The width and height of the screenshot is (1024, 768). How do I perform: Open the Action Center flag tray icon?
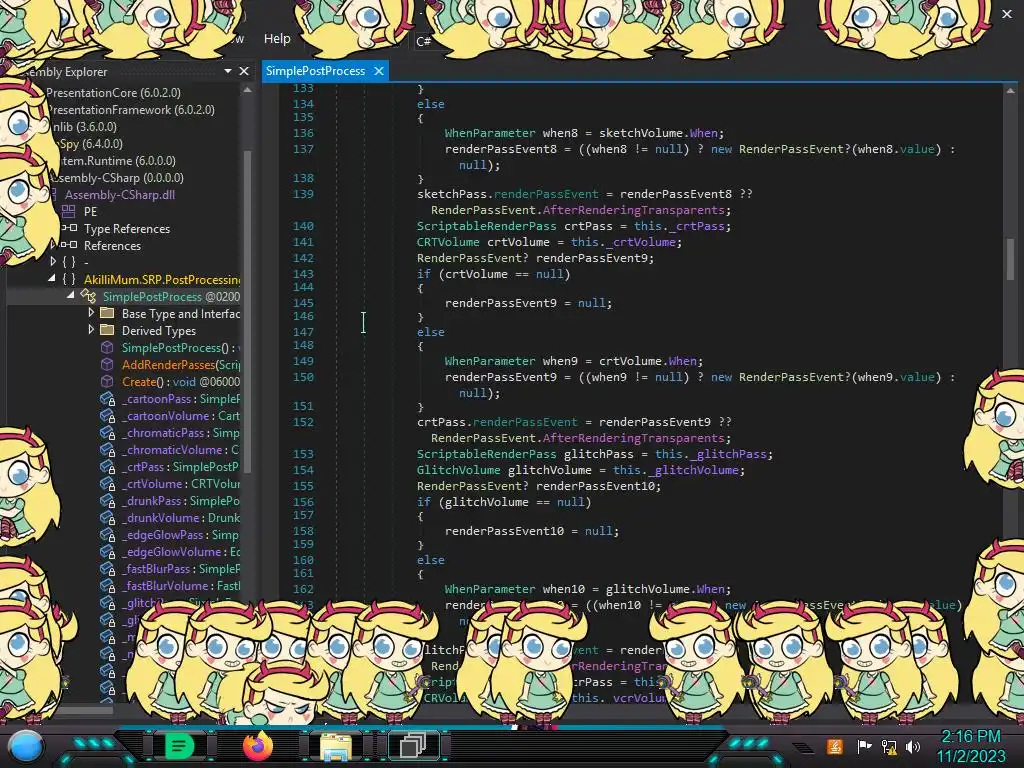tap(864, 746)
